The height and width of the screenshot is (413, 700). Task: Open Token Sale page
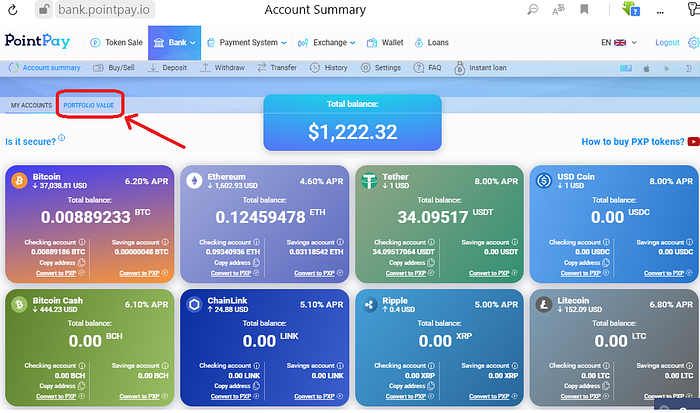pos(117,42)
